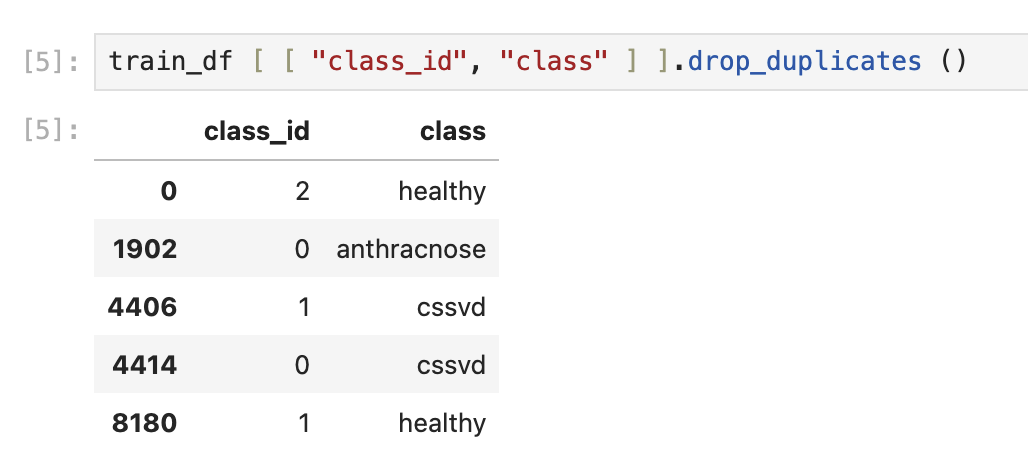This screenshot has height=462, width=1028.
Task: Click the input prompt number [5]
Action: pyautogui.click(x=50, y=62)
